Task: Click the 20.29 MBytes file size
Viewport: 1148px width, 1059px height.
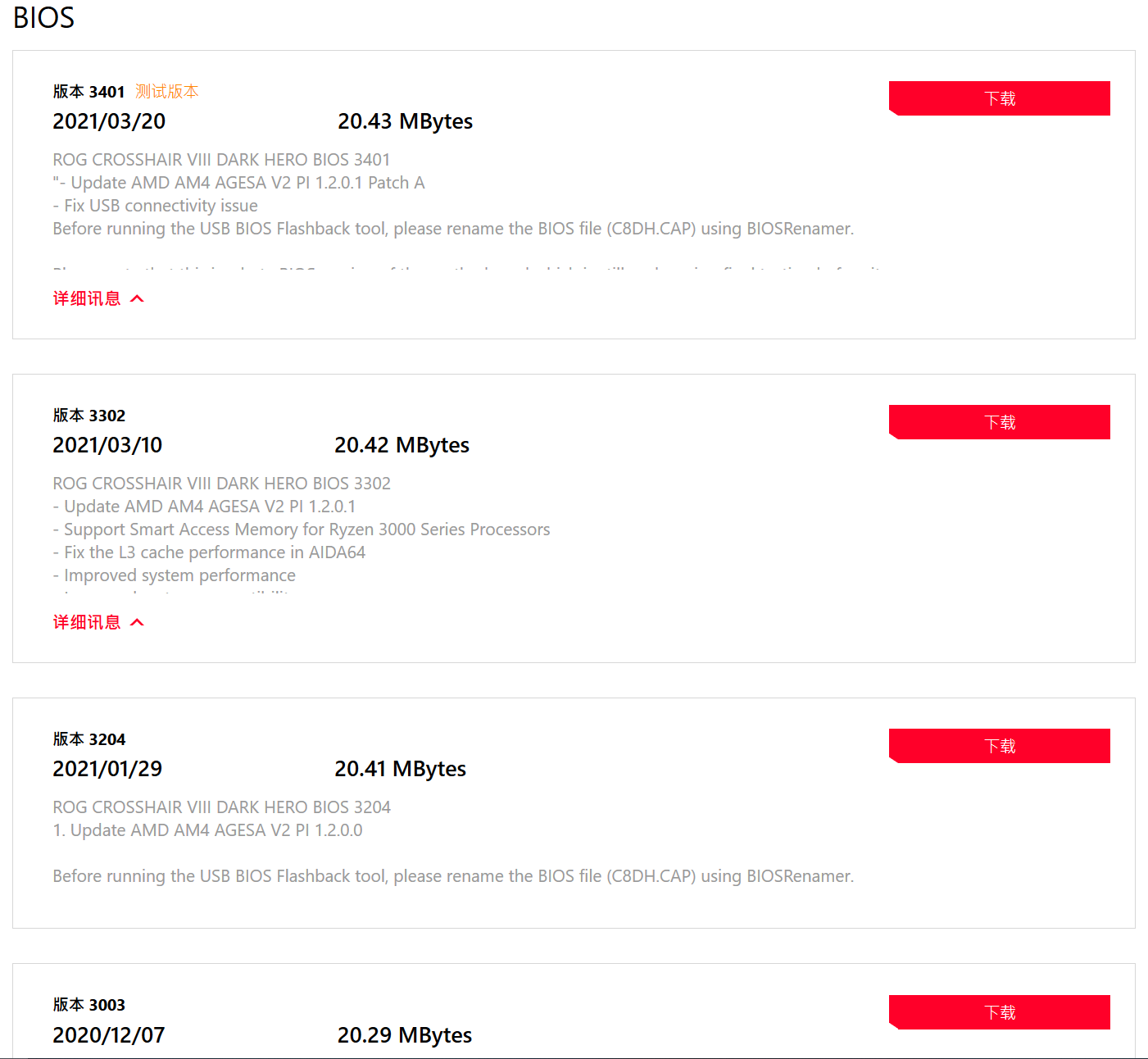Action: (405, 1035)
